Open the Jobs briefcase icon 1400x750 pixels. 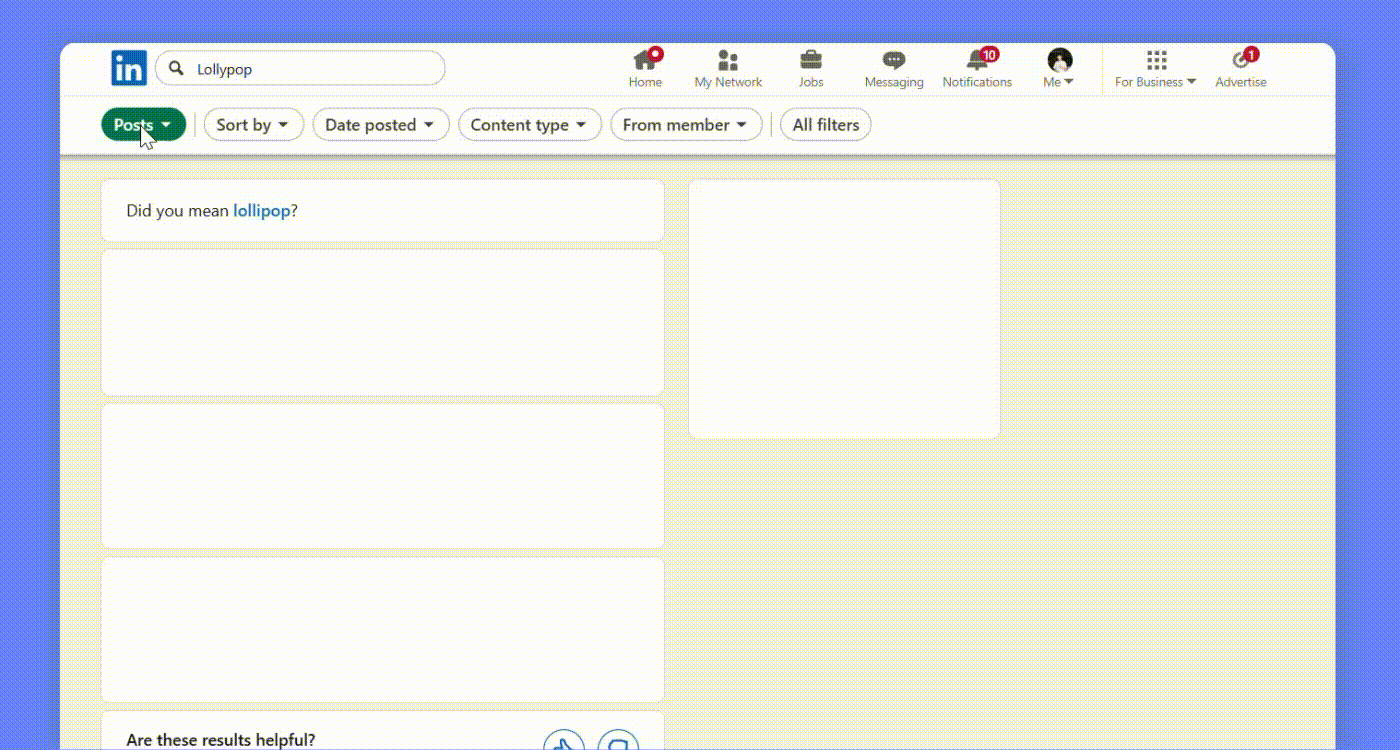[811, 61]
